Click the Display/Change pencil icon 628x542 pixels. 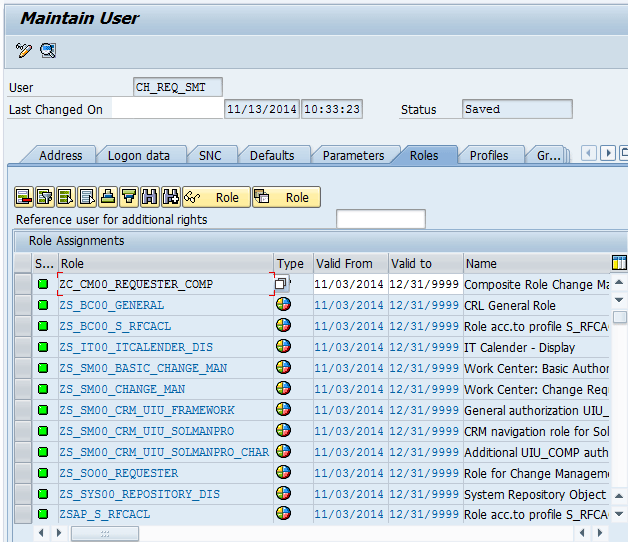click(24, 50)
